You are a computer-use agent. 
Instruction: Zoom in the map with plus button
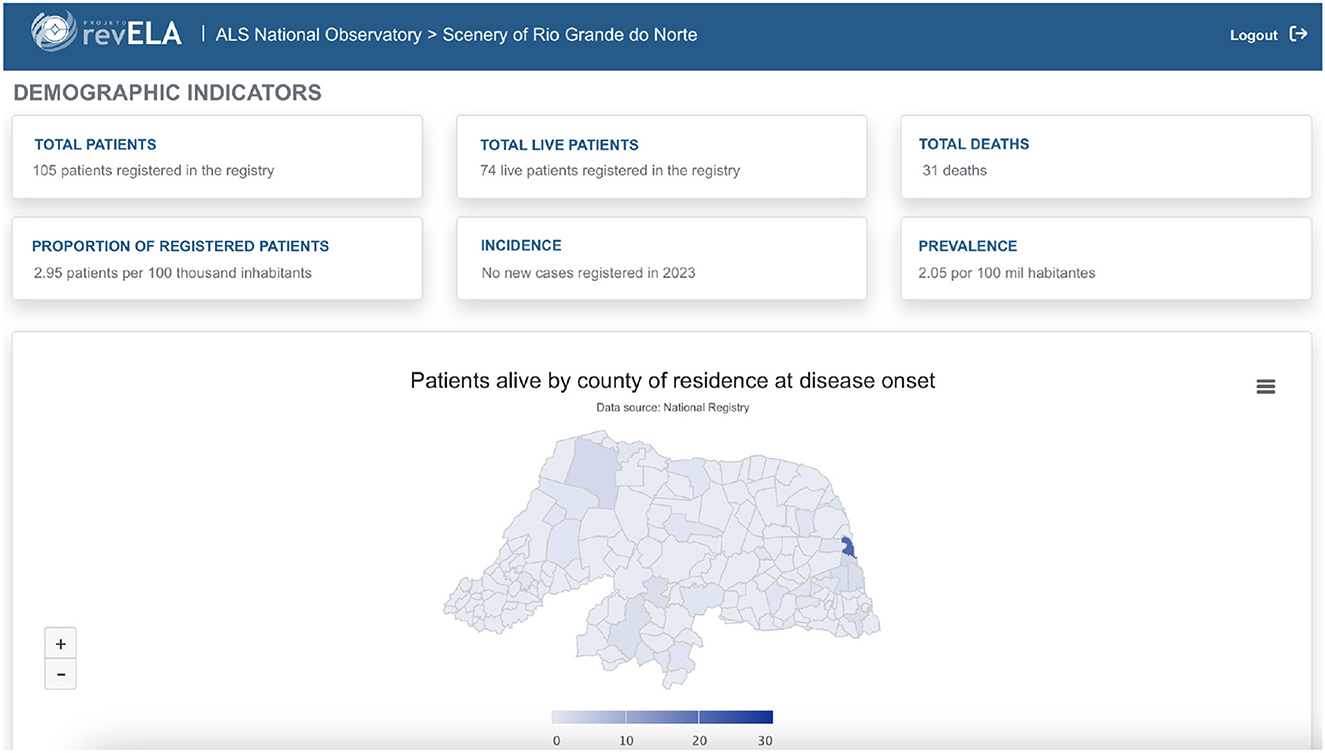tap(61, 644)
